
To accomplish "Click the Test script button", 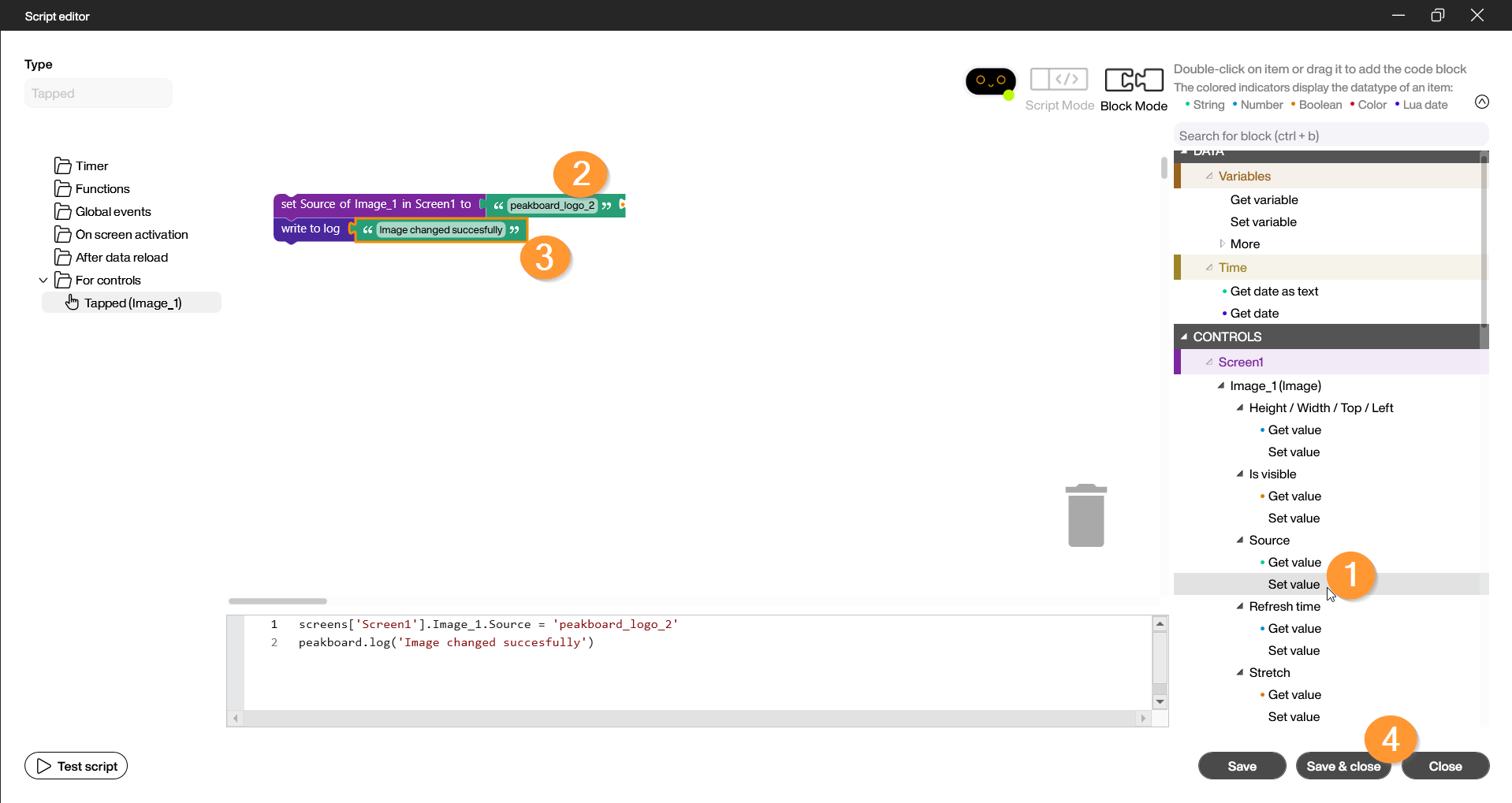I will click(76, 766).
